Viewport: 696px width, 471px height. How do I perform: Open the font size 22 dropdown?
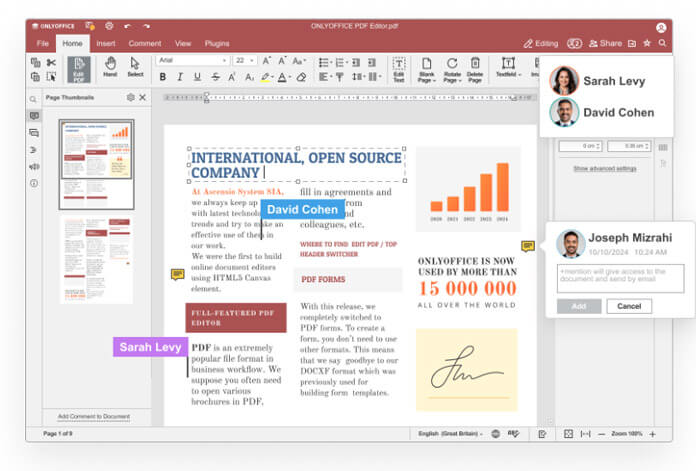[x=245, y=60]
